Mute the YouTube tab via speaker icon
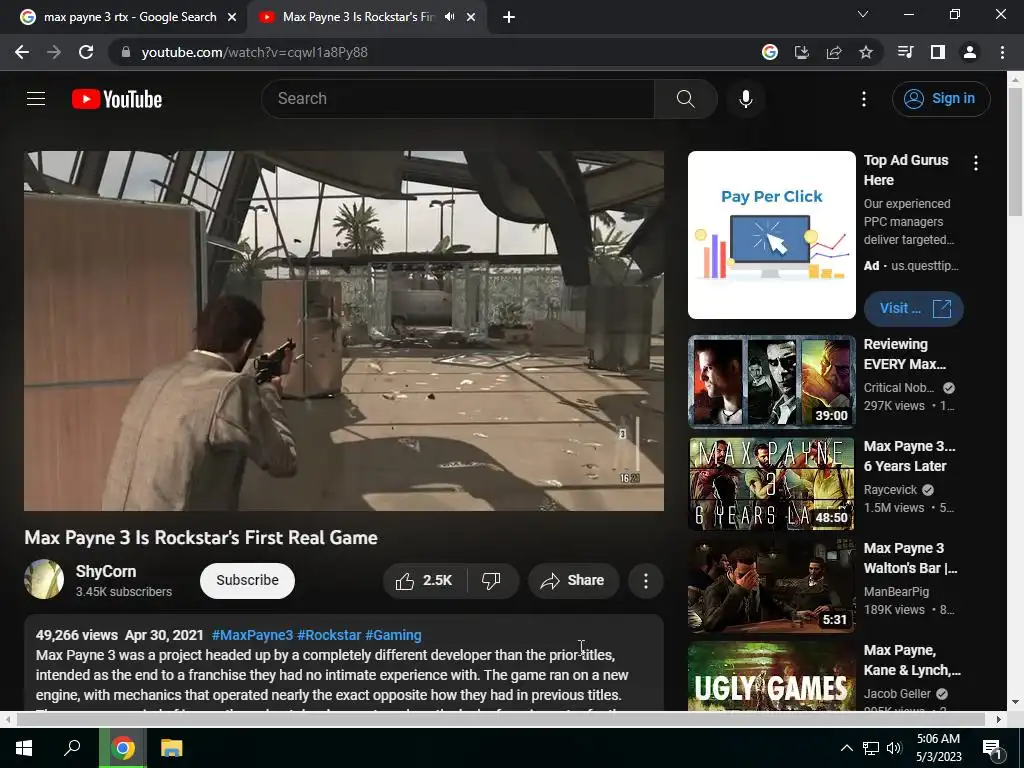The height and width of the screenshot is (768, 1024). coord(449,17)
